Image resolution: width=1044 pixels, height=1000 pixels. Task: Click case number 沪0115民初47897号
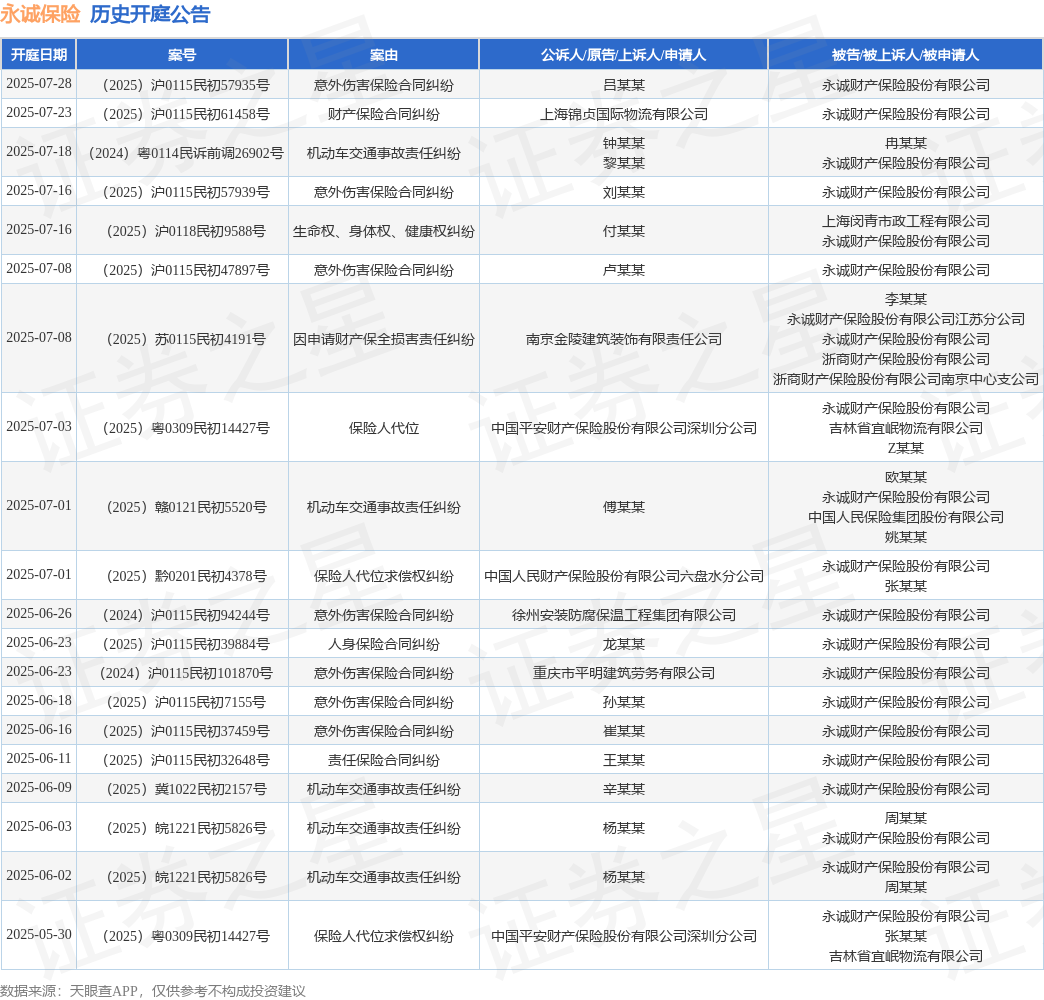186,270
